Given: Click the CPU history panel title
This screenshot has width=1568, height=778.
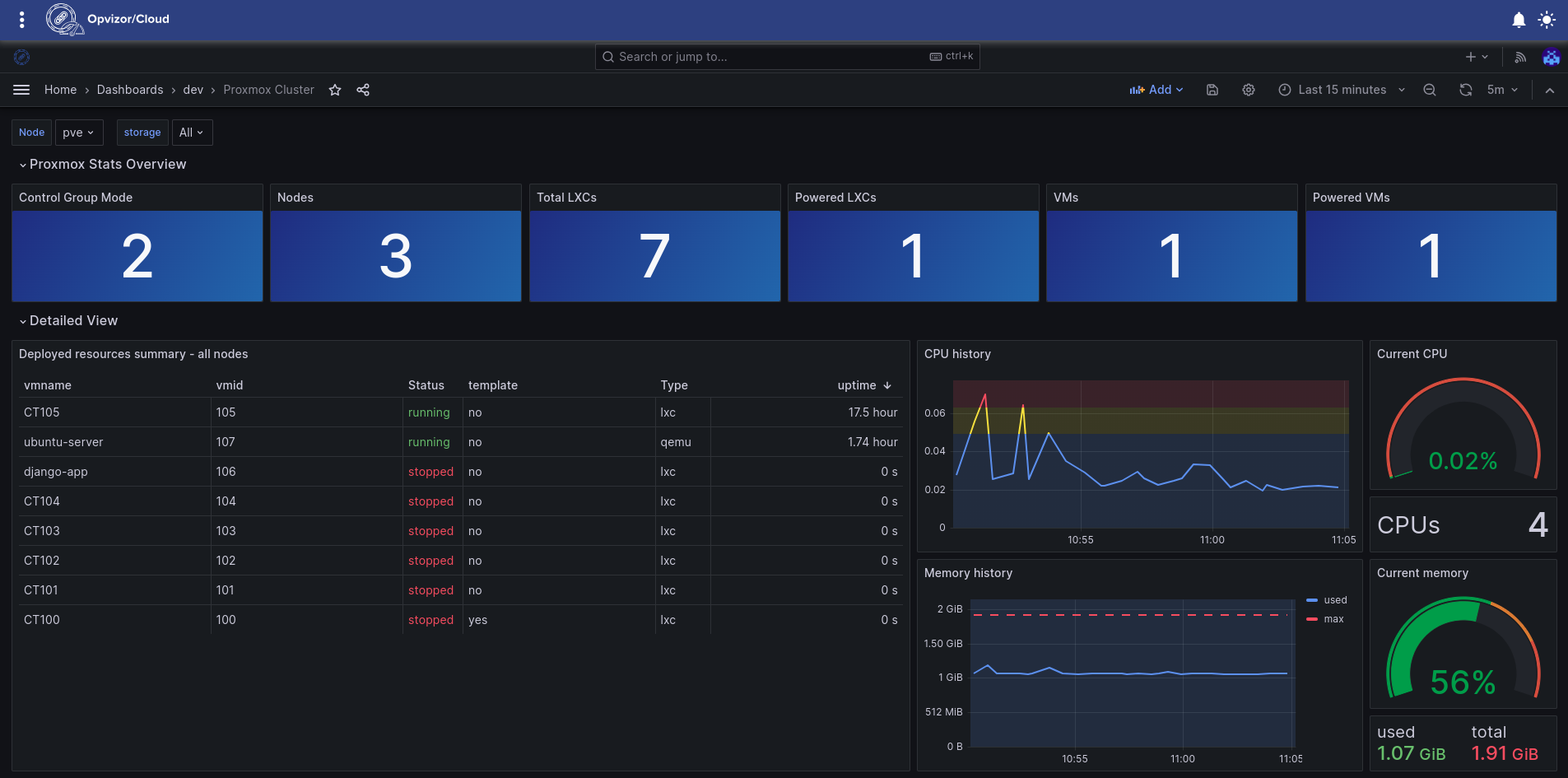Looking at the screenshot, I should (x=957, y=354).
